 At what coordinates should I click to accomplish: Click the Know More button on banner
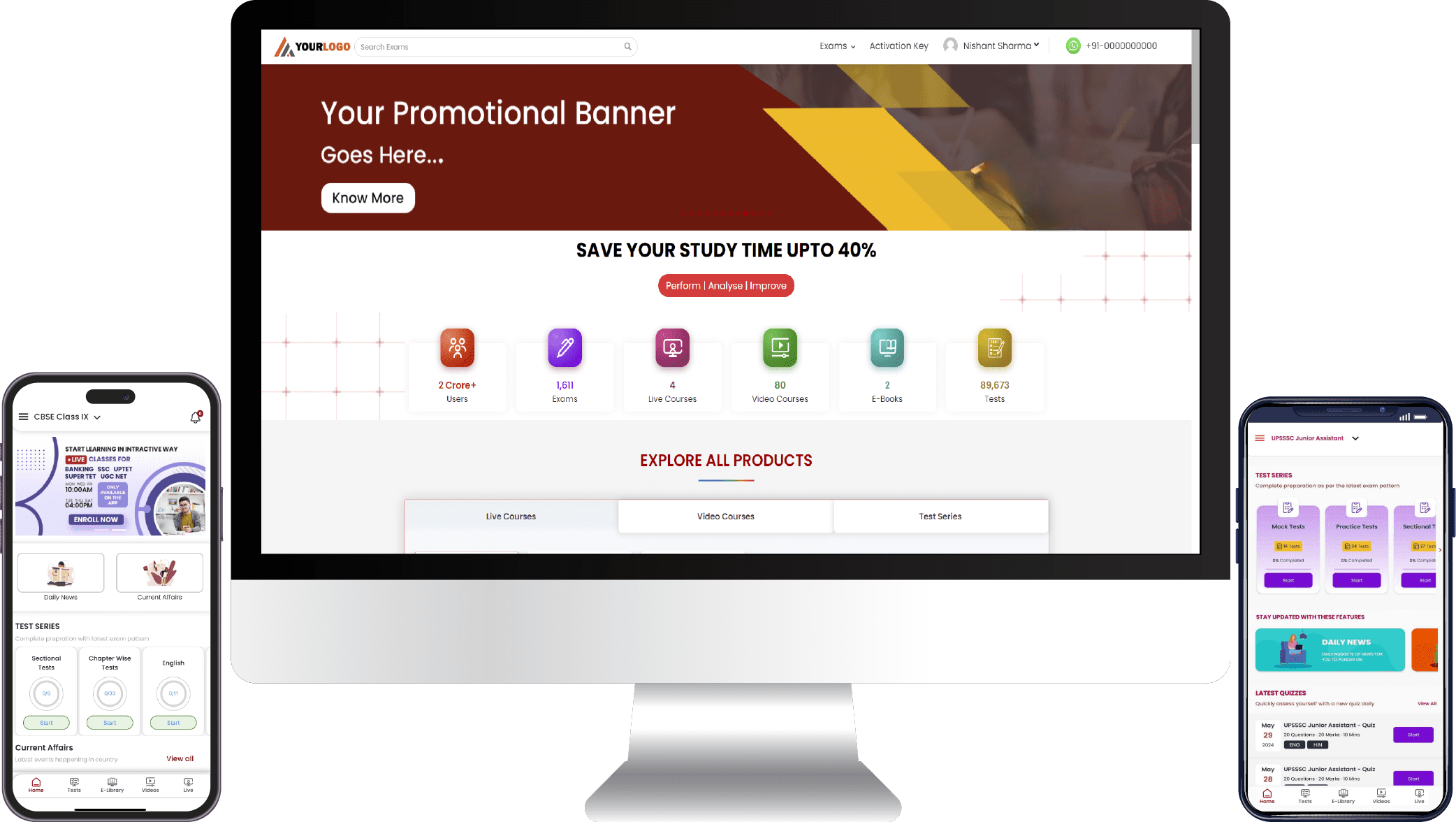[367, 198]
